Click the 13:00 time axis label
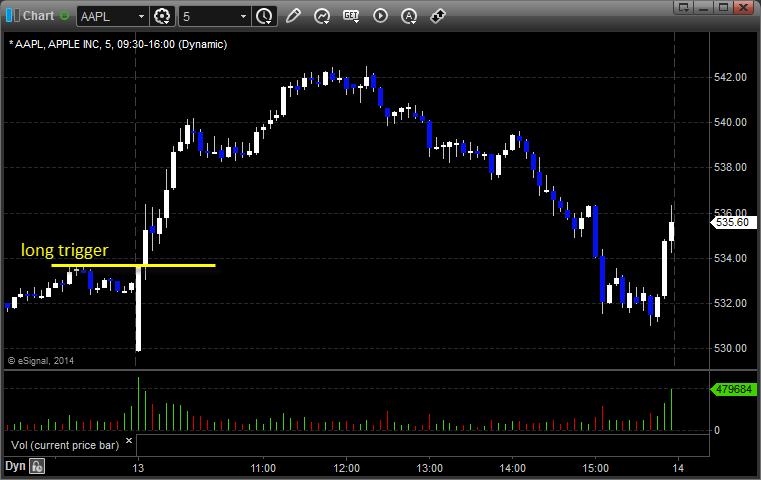 430,468
